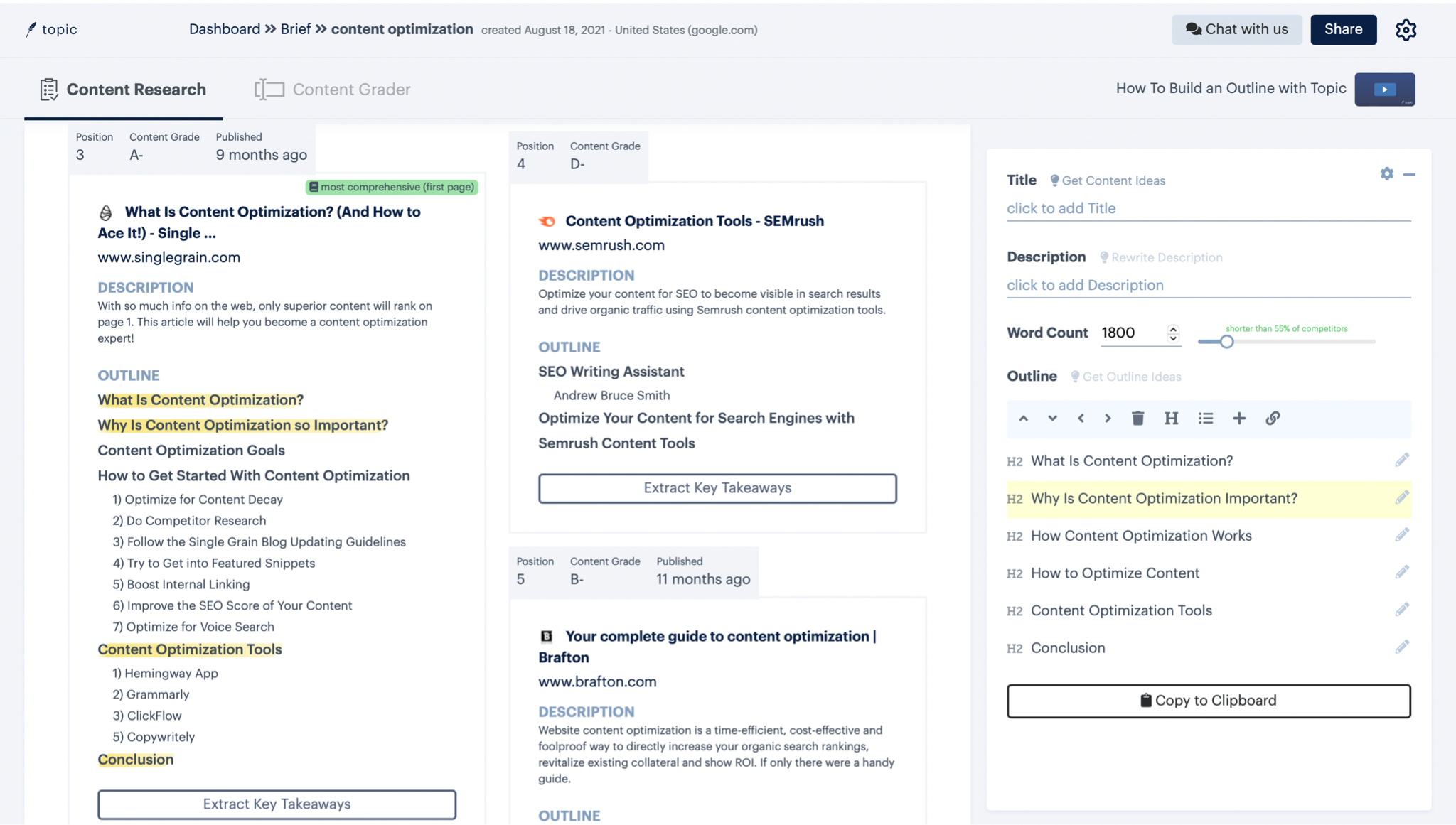1456x825 pixels.
Task: Switch to Content Grader tab
Action: [x=333, y=90]
